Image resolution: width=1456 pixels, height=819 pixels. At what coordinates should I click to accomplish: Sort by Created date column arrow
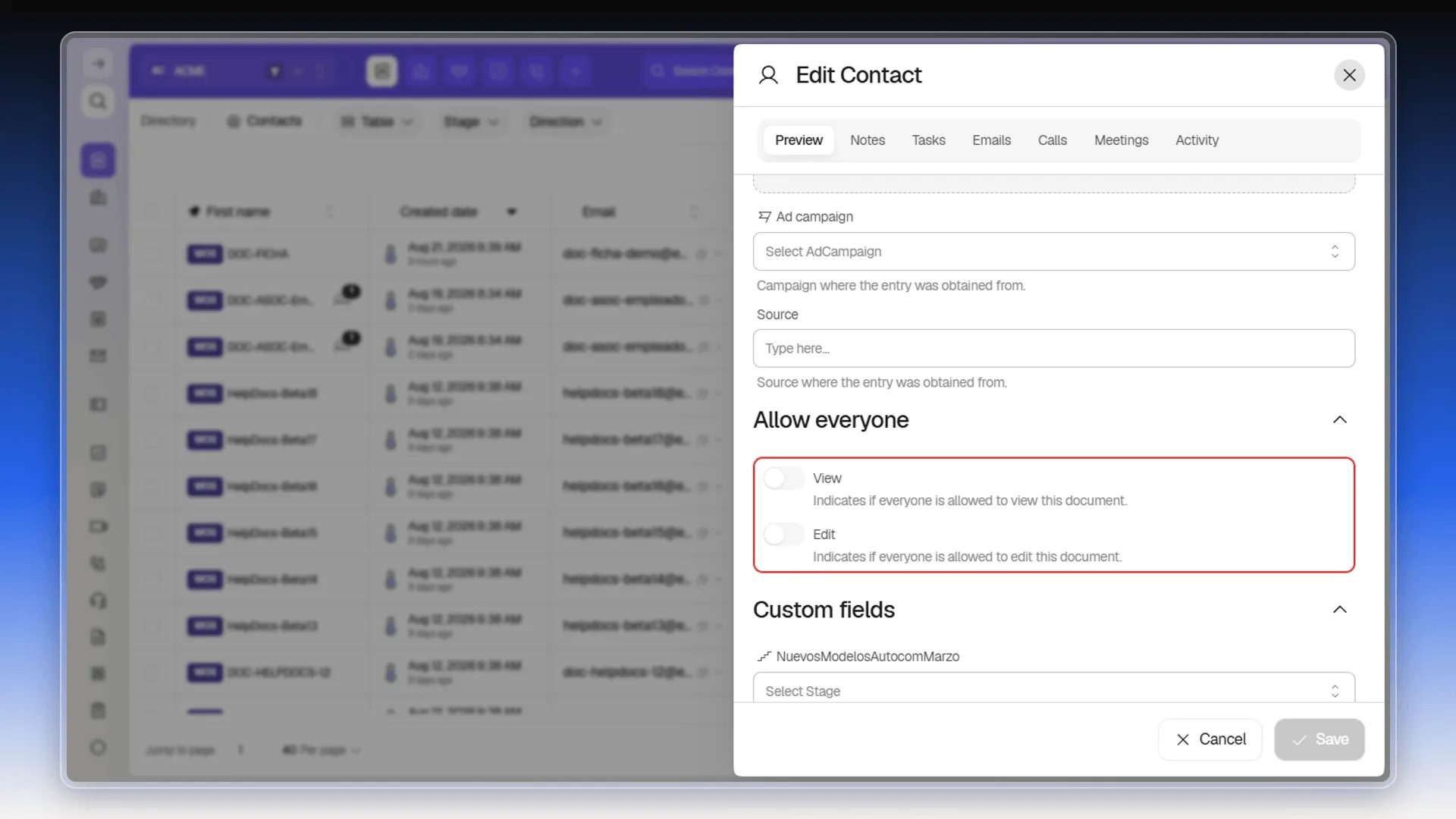tap(512, 212)
